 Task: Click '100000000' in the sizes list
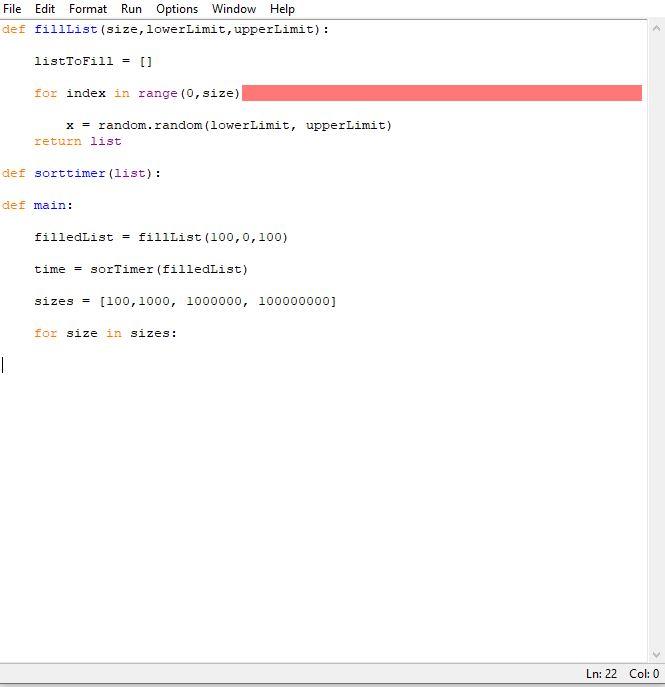click(294, 301)
